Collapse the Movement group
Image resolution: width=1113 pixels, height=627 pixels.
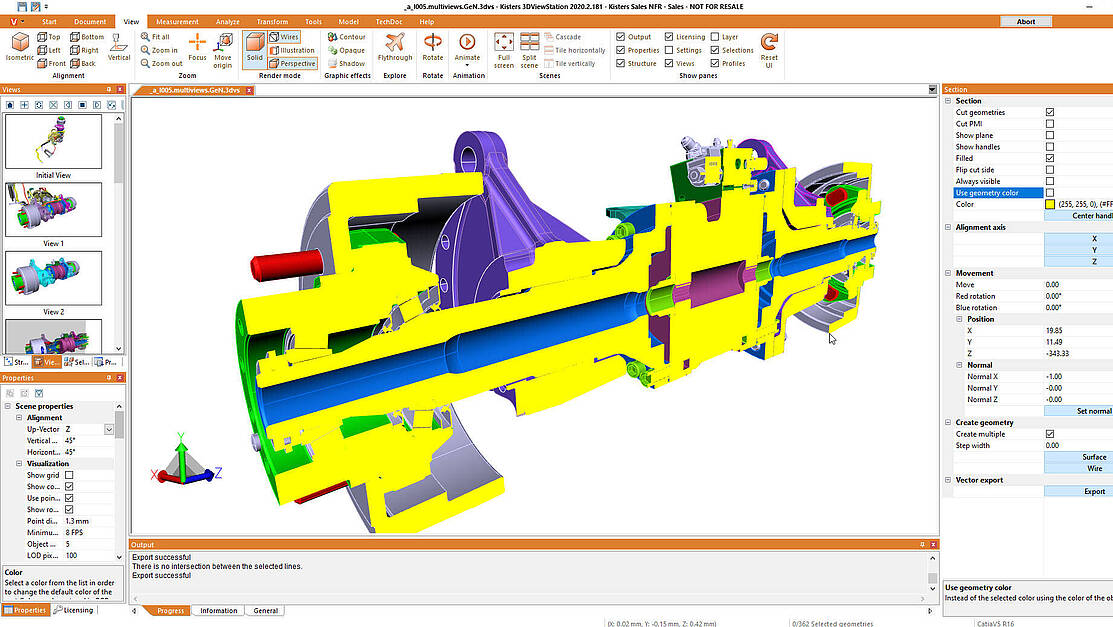pyautogui.click(x=948, y=273)
